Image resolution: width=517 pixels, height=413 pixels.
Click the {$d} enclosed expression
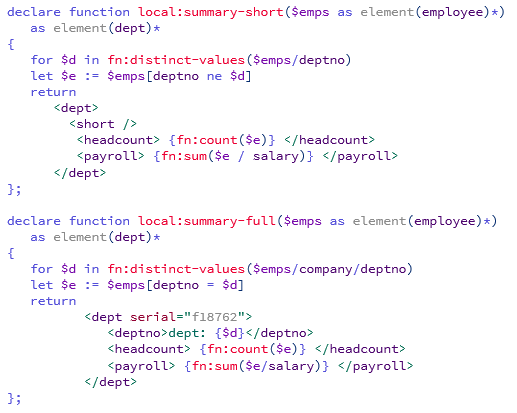click(x=230, y=333)
